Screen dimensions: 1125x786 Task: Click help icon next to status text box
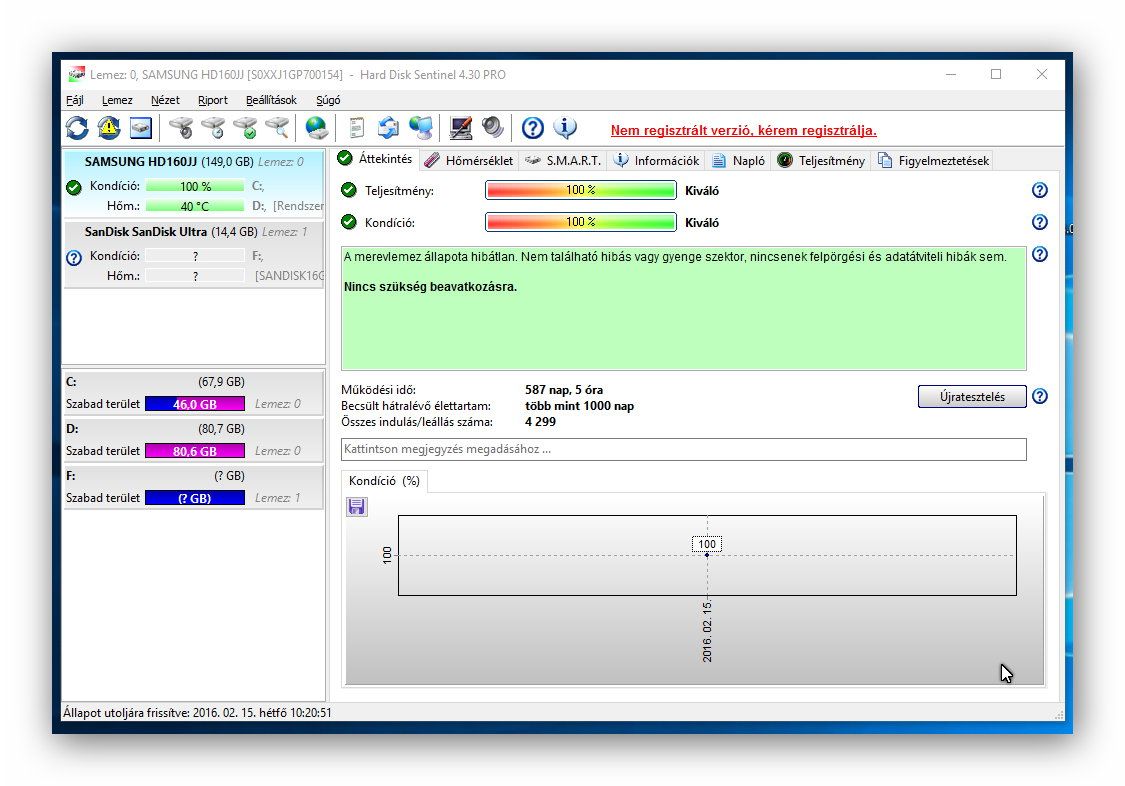1040,254
